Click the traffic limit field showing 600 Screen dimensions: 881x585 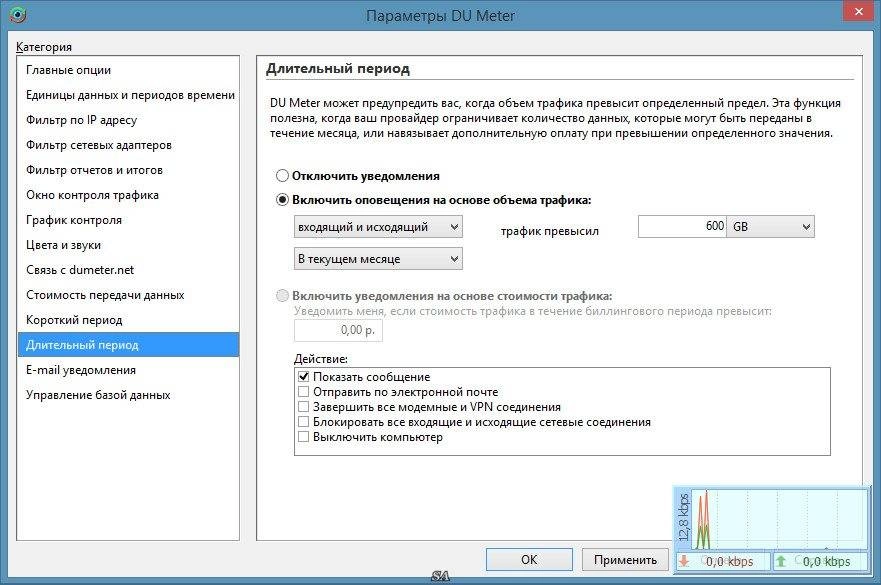pyautogui.click(x=682, y=226)
